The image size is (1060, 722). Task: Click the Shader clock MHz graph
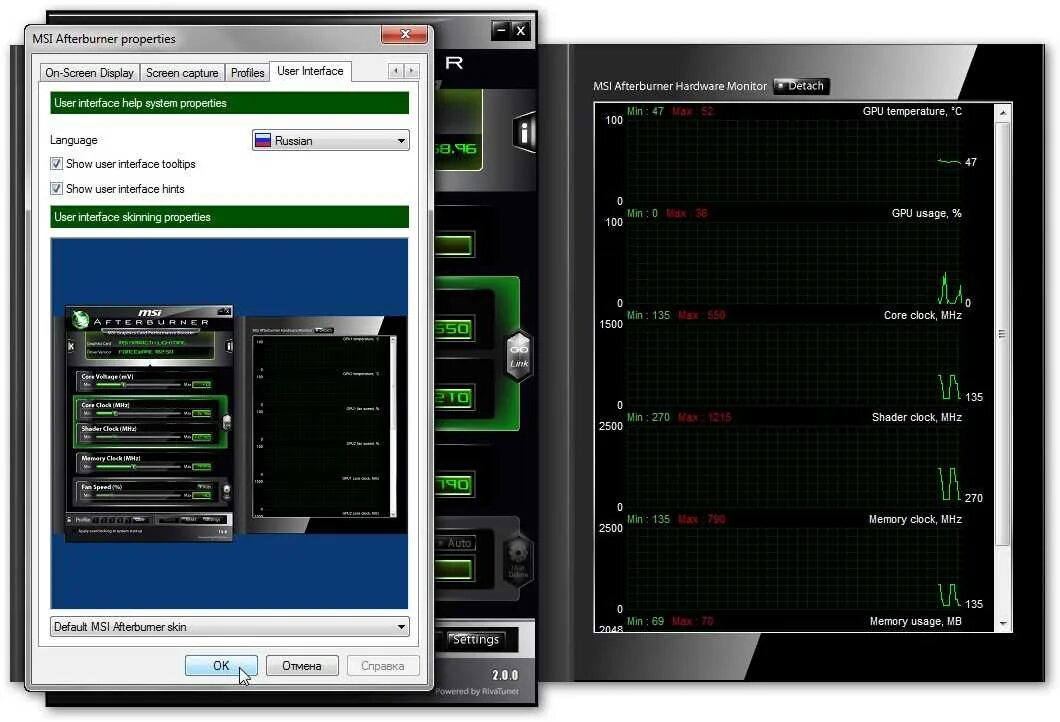794,467
